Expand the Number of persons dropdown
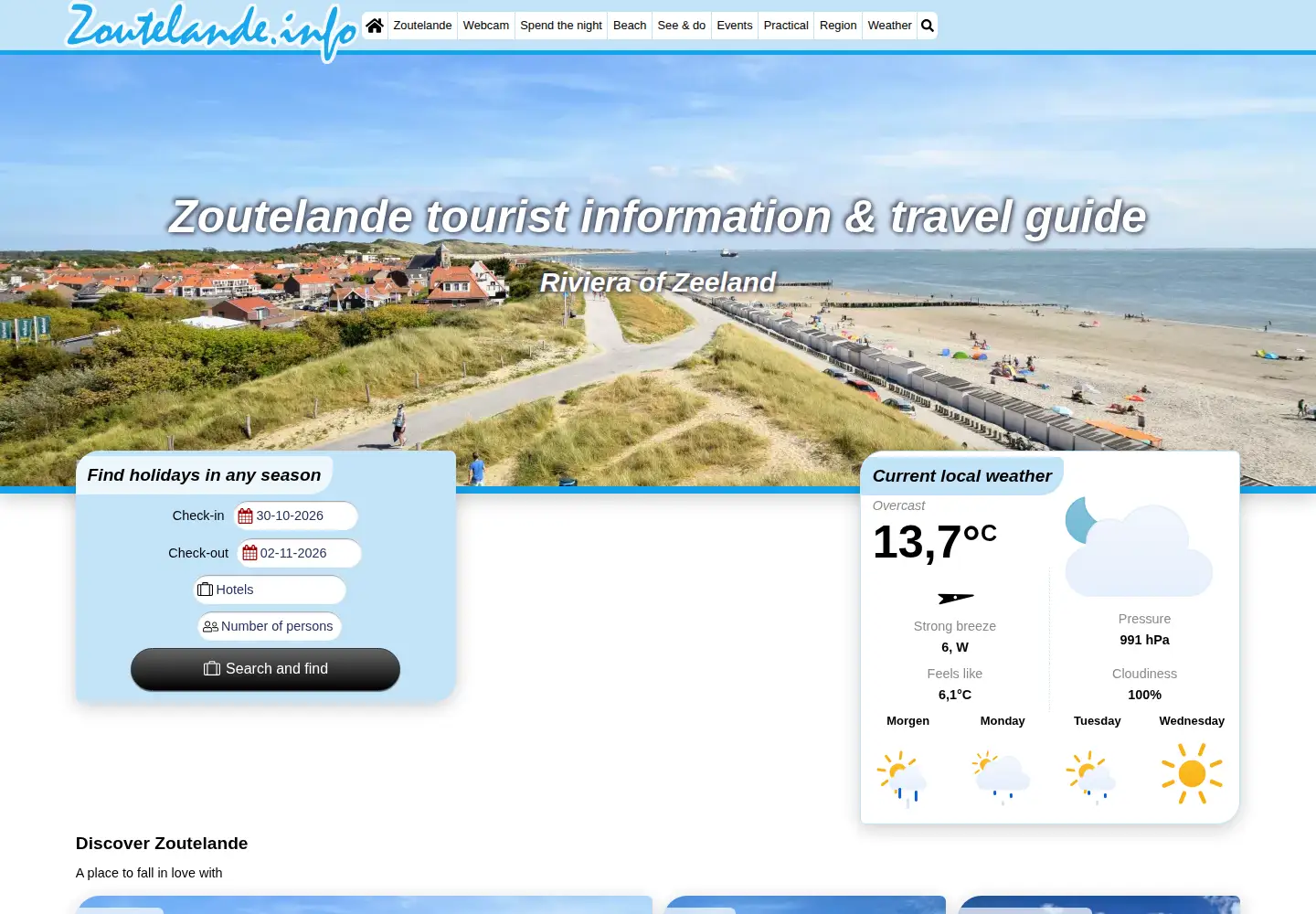 click(270, 626)
